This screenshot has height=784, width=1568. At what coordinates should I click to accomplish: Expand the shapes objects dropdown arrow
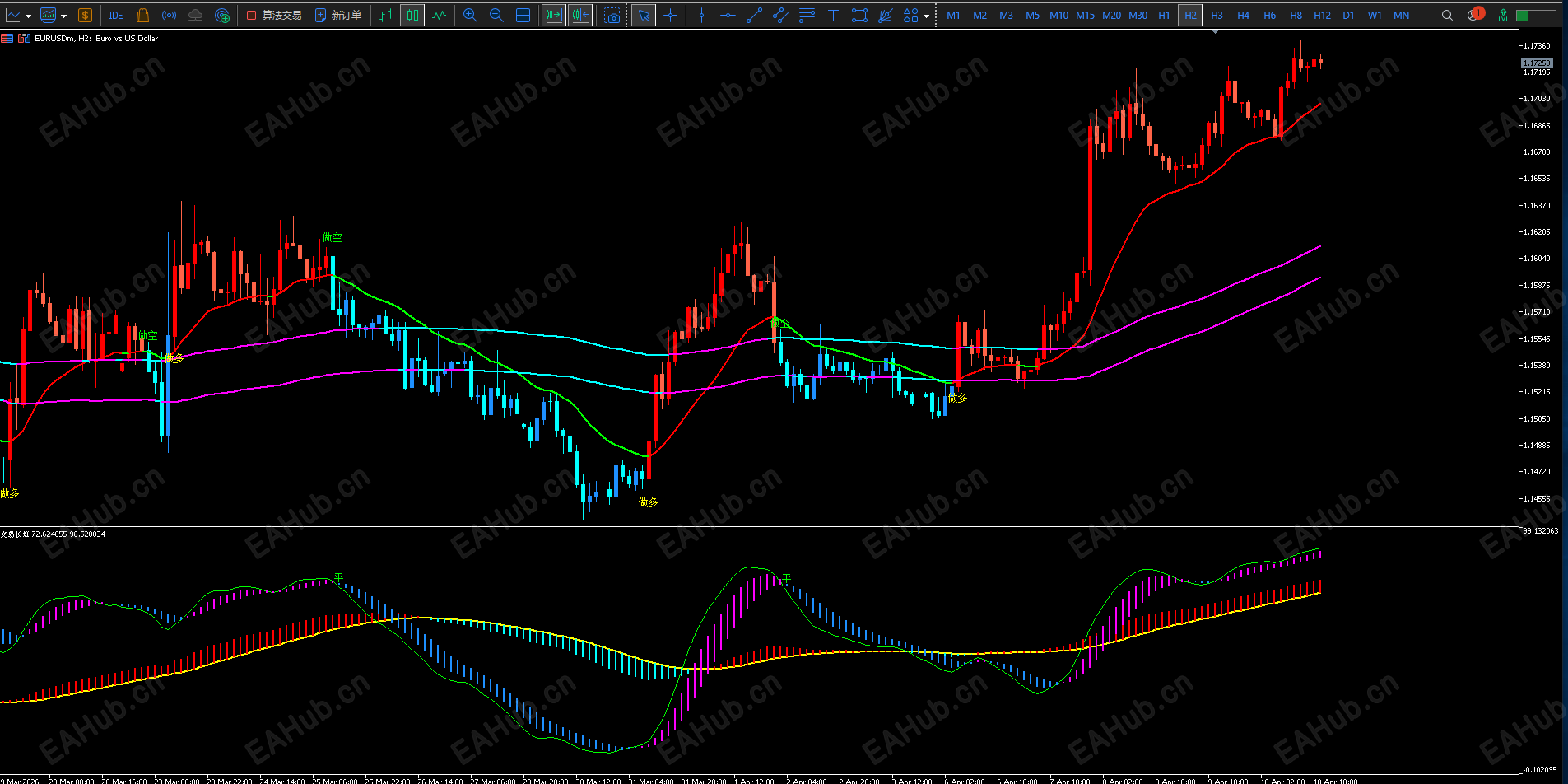click(926, 16)
